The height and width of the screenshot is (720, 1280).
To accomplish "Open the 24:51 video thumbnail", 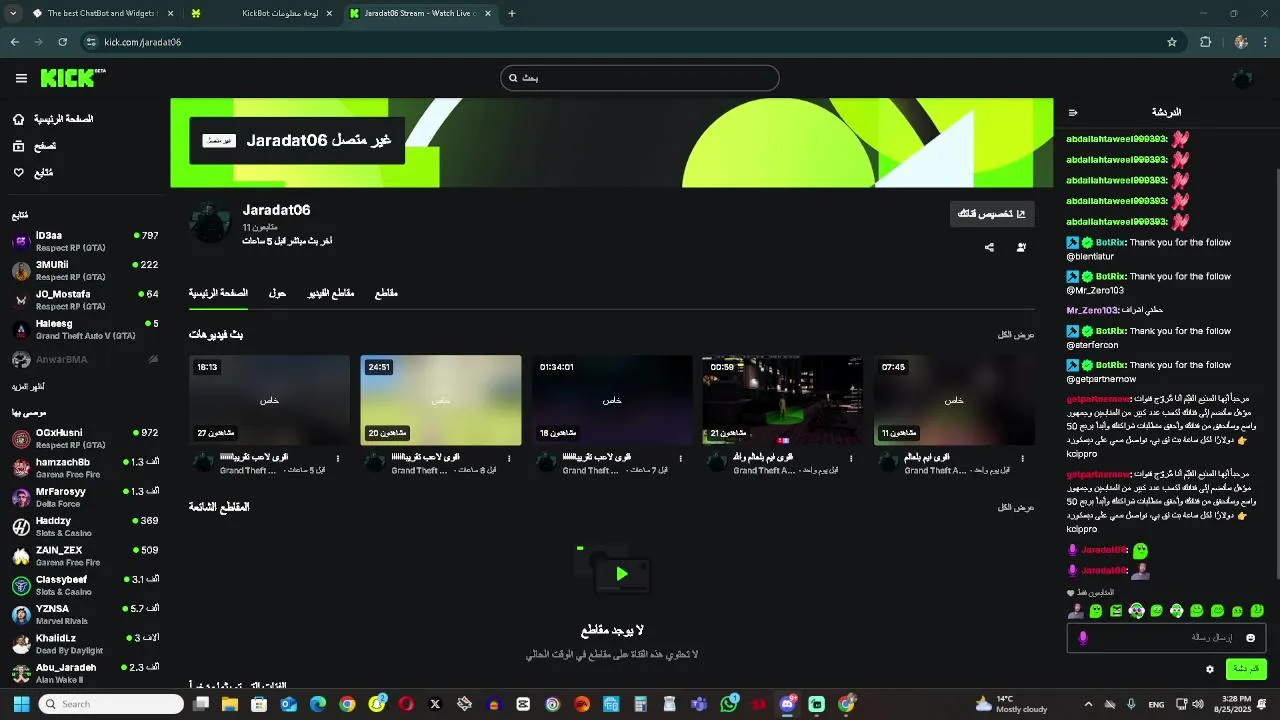I will (441, 400).
